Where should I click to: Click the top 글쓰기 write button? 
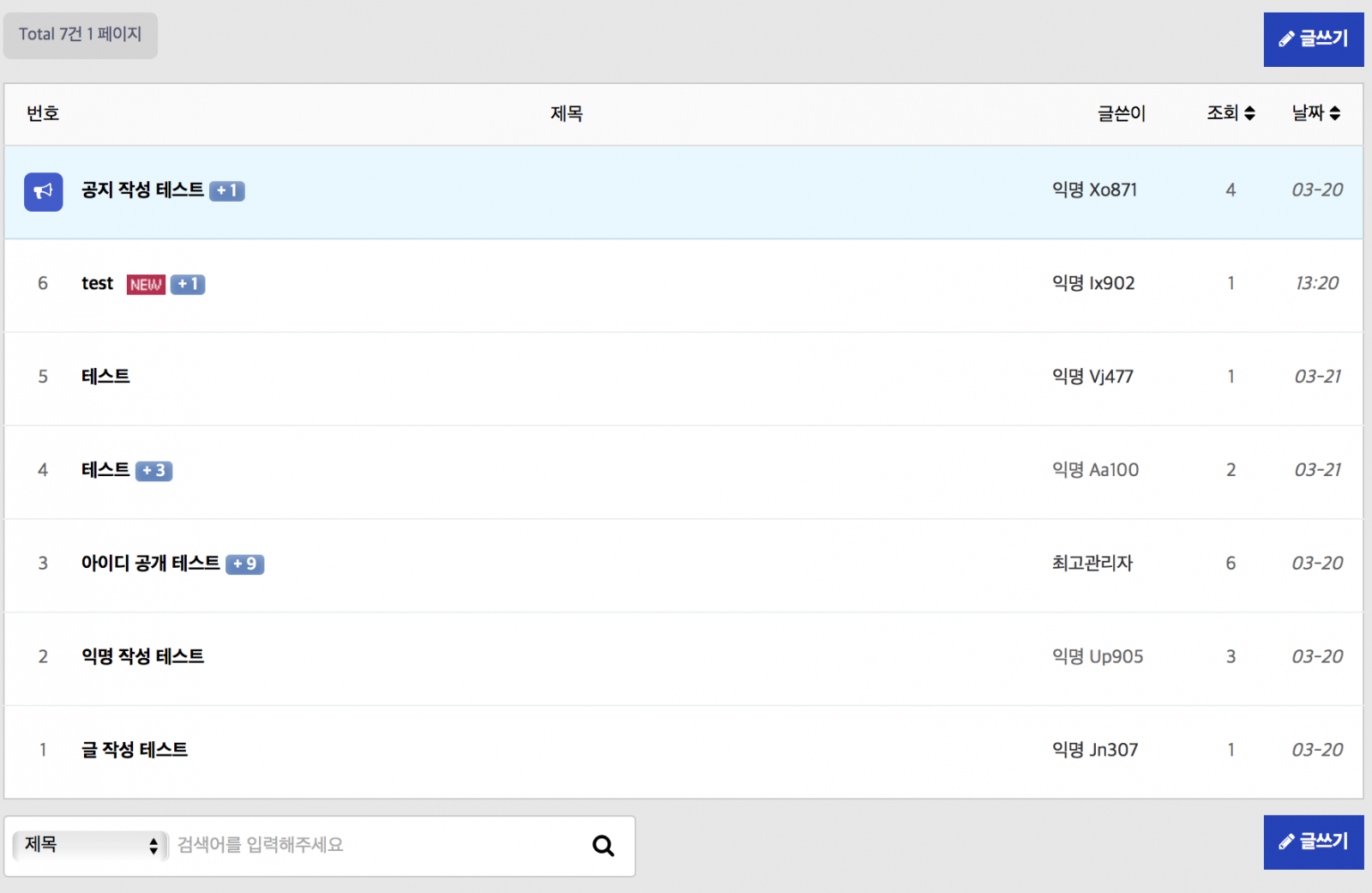pyautogui.click(x=1313, y=39)
